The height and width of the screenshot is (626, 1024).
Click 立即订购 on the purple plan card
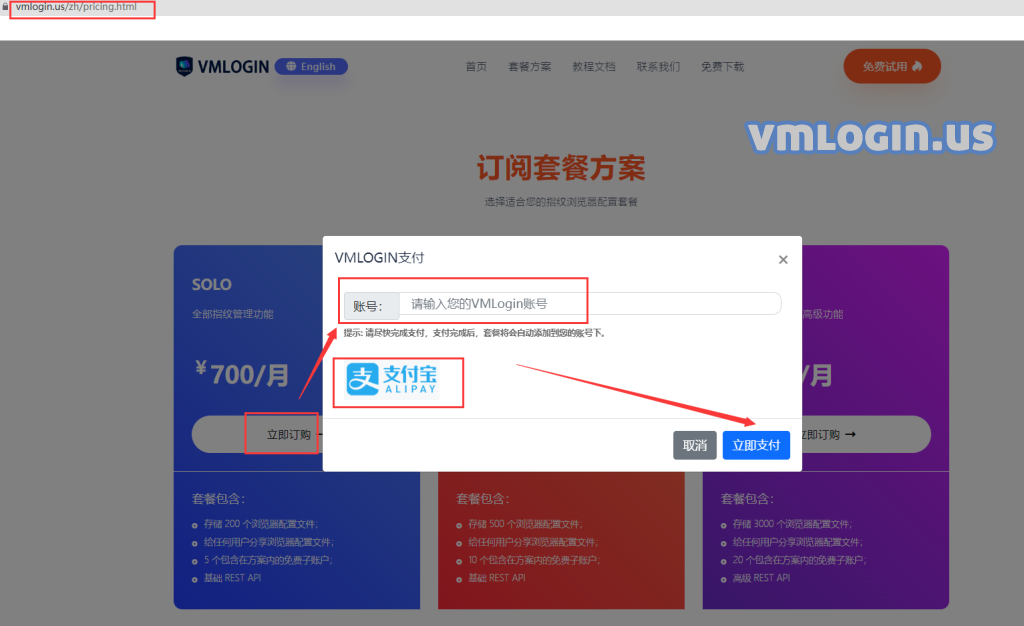866,435
